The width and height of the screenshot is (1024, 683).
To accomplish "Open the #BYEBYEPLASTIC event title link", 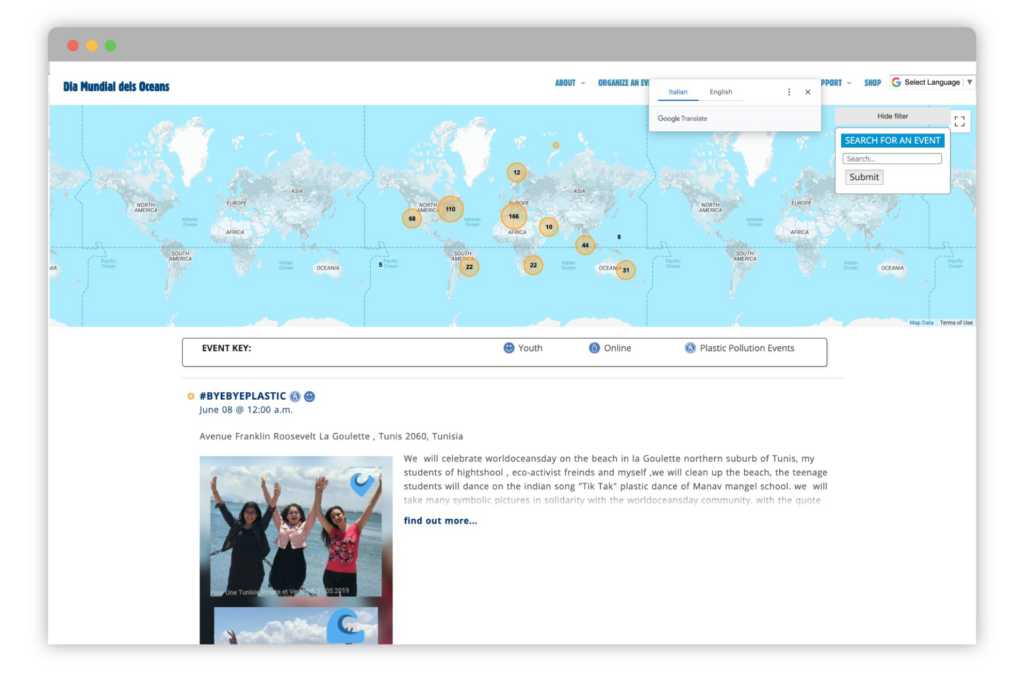I will (x=242, y=396).
